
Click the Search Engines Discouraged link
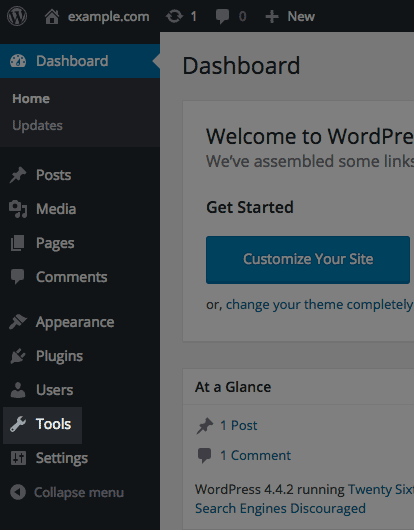pos(280,509)
